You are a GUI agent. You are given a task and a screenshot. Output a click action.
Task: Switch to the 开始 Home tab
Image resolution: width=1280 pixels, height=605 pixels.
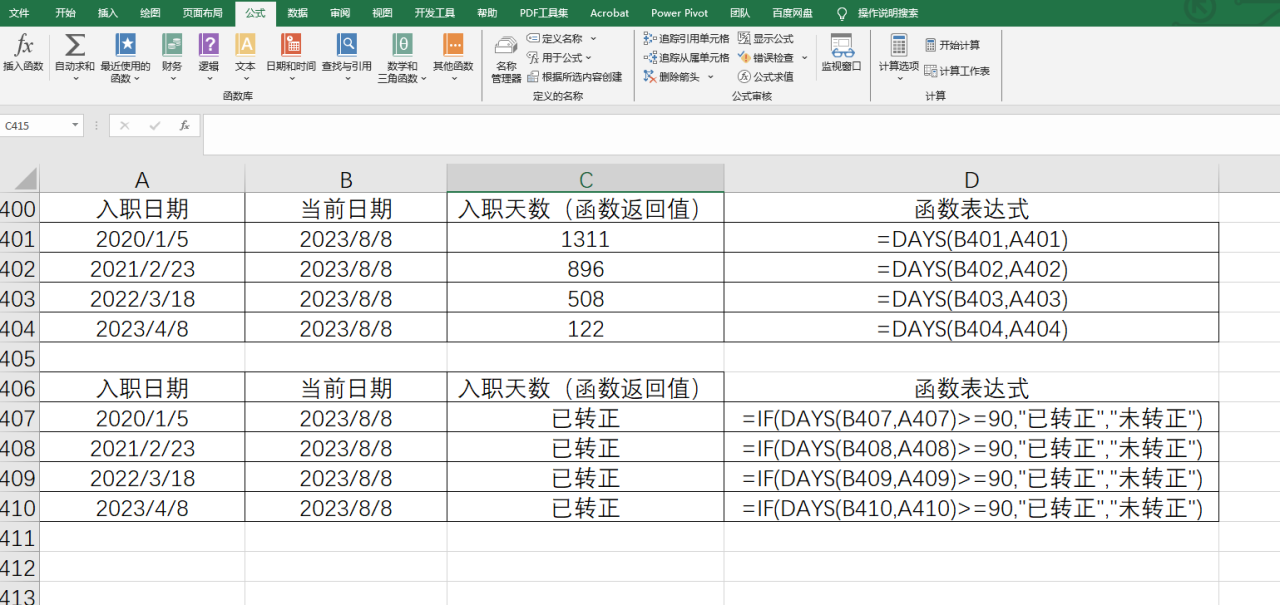(65, 13)
